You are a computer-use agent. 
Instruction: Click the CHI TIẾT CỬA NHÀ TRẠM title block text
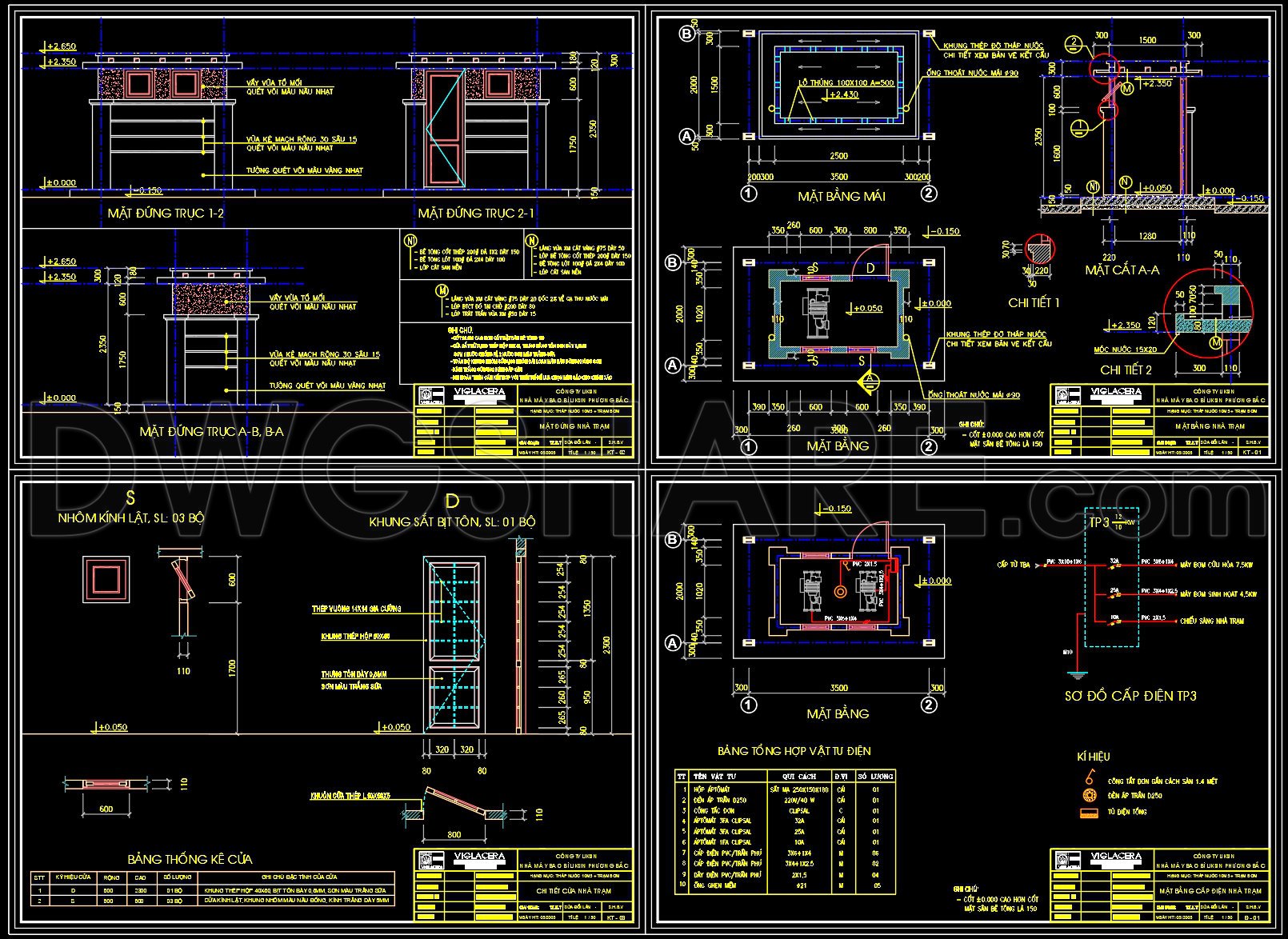point(574,890)
